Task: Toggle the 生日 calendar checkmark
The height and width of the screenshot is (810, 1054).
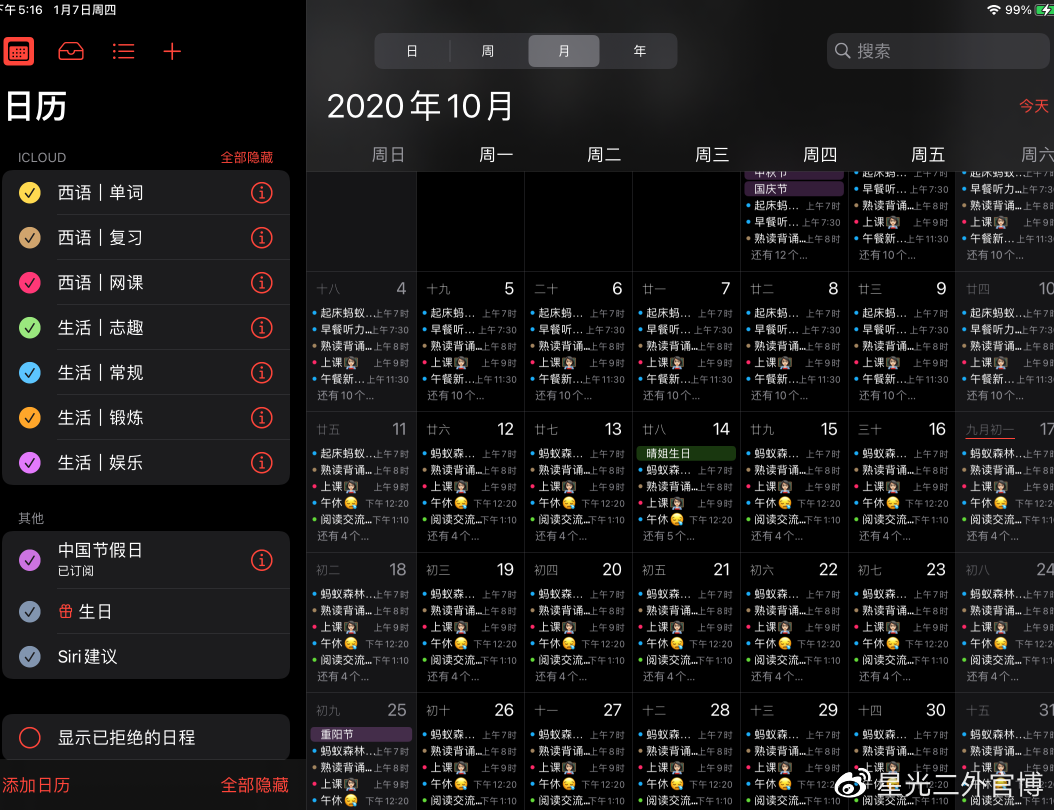Action: 30,612
